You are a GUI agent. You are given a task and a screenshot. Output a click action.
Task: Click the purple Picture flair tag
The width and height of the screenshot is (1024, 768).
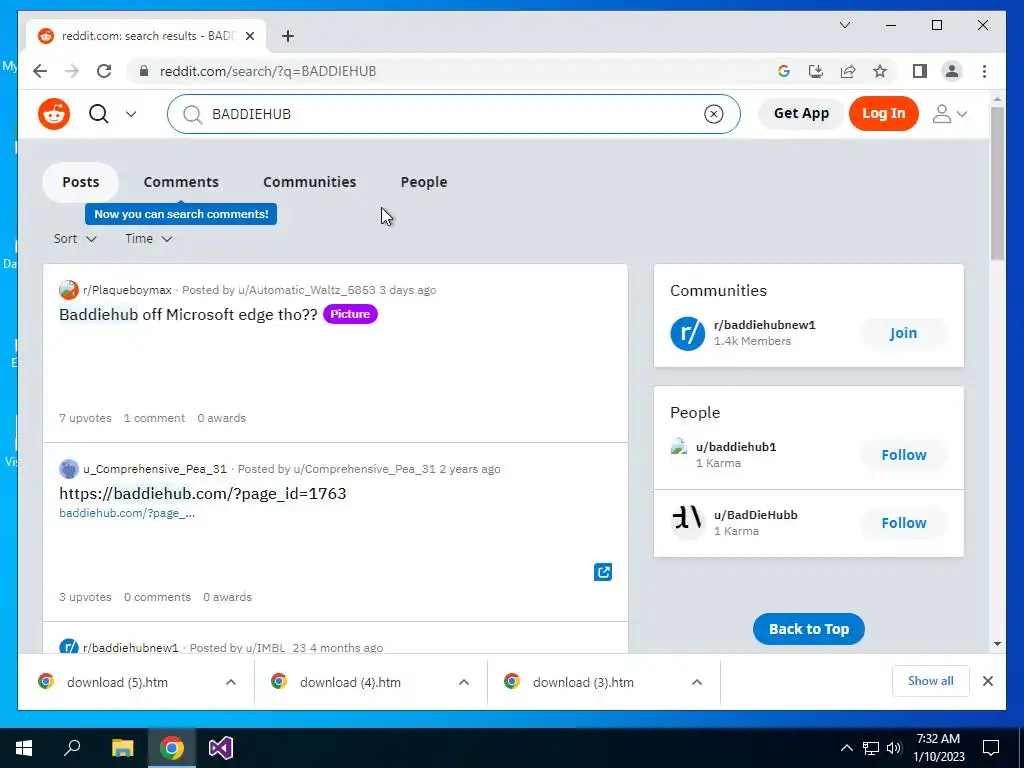pyautogui.click(x=350, y=314)
